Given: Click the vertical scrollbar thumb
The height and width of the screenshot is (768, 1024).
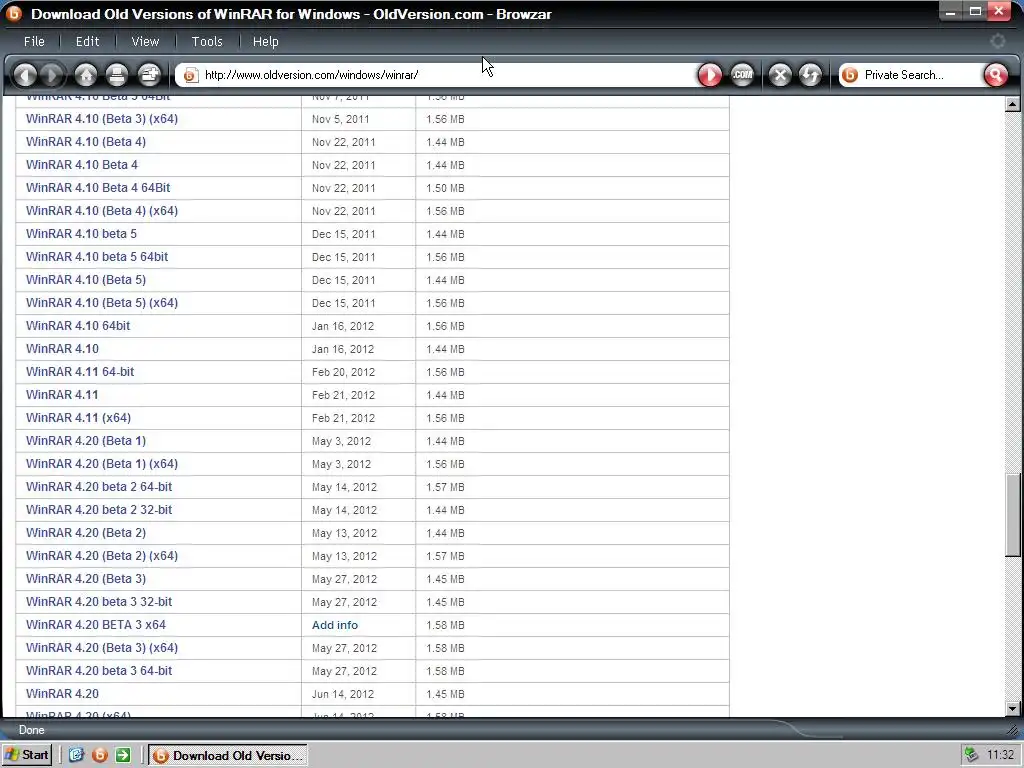Looking at the screenshot, I should point(1012,515).
